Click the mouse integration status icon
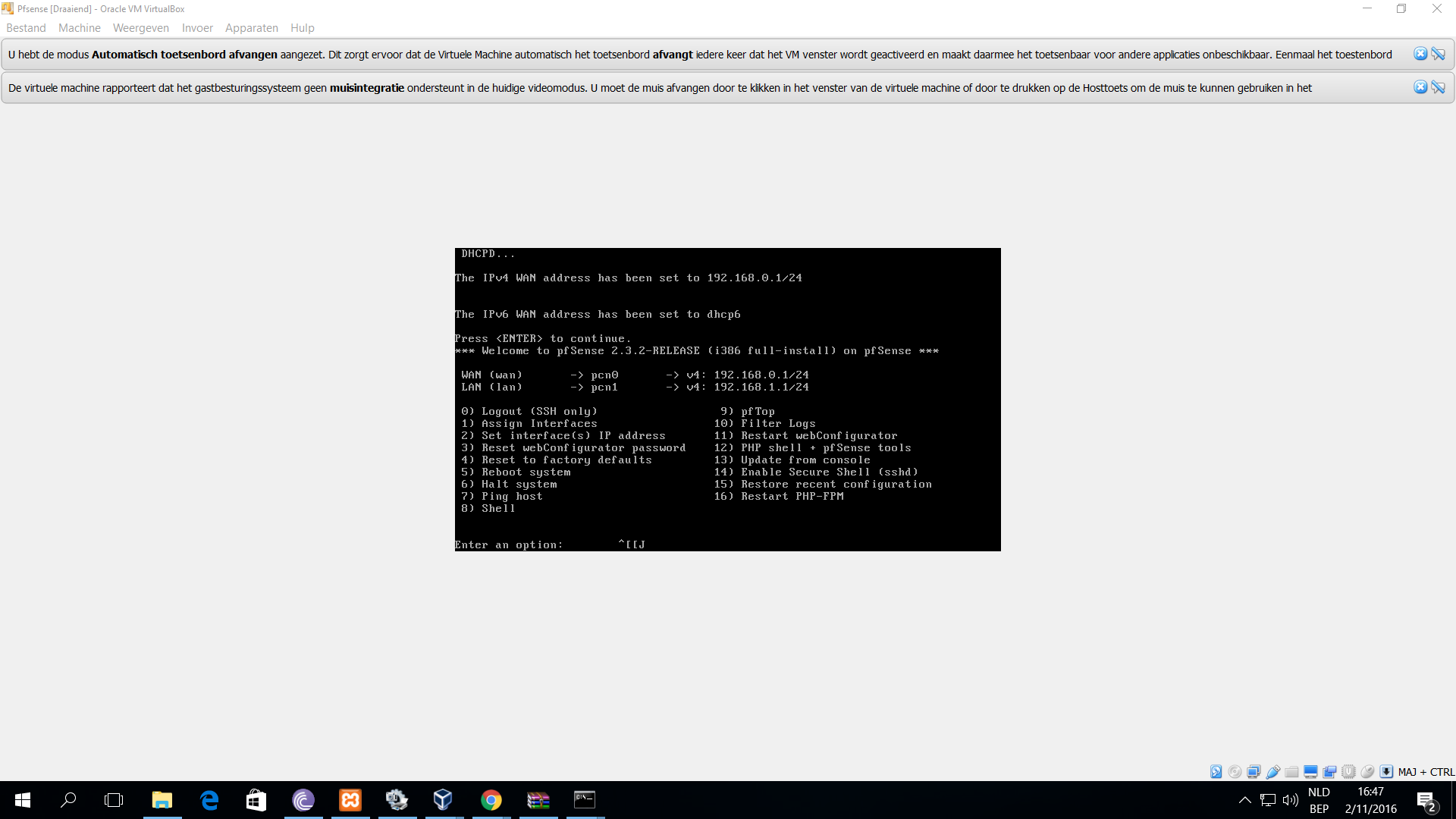The height and width of the screenshot is (819, 1456). [1367, 772]
